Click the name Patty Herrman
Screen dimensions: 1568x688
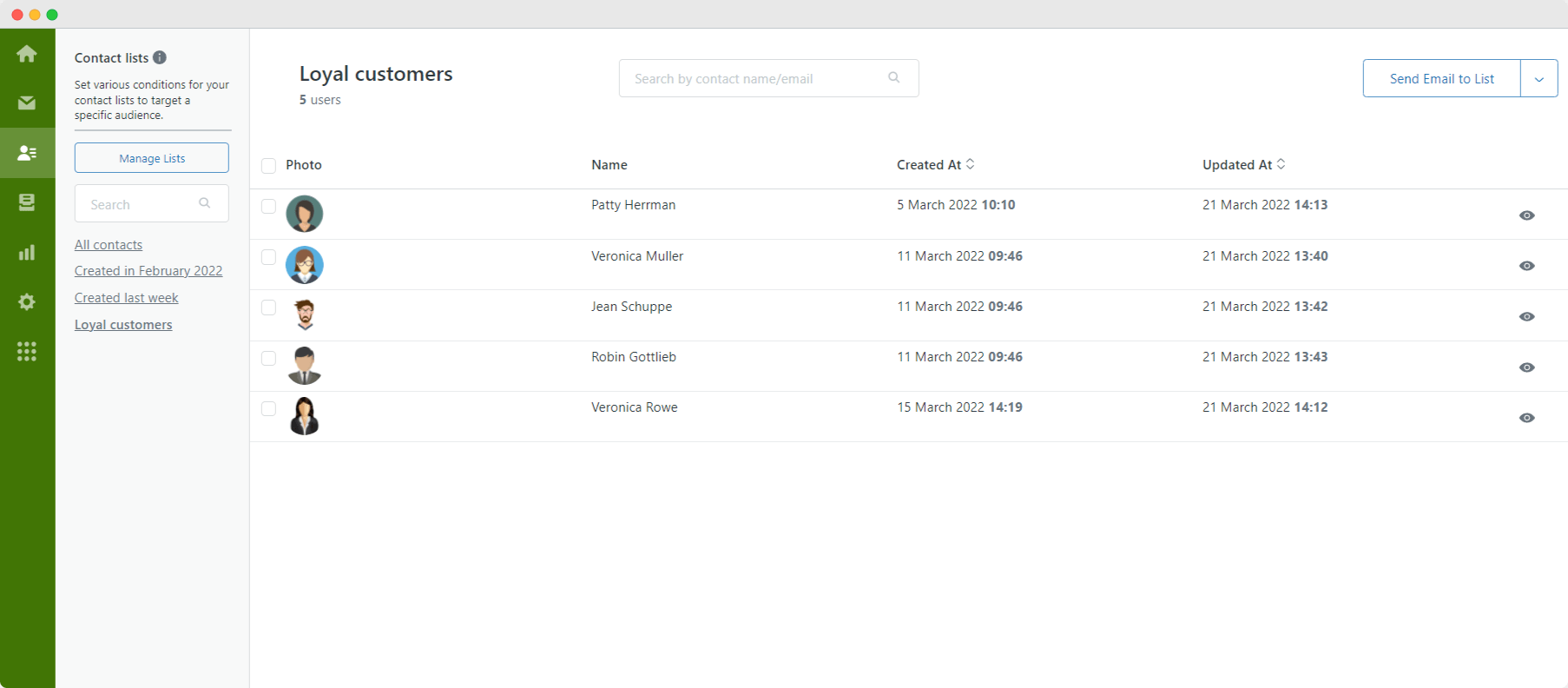pos(633,205)
